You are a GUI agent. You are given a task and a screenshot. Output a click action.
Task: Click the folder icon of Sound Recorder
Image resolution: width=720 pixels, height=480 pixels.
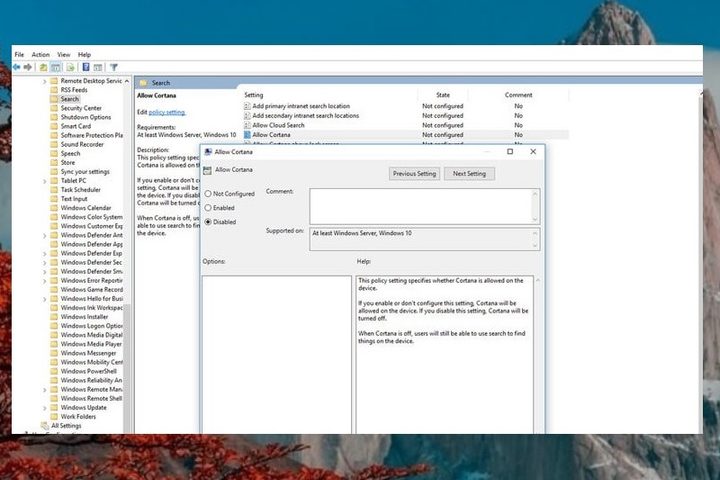54,145
